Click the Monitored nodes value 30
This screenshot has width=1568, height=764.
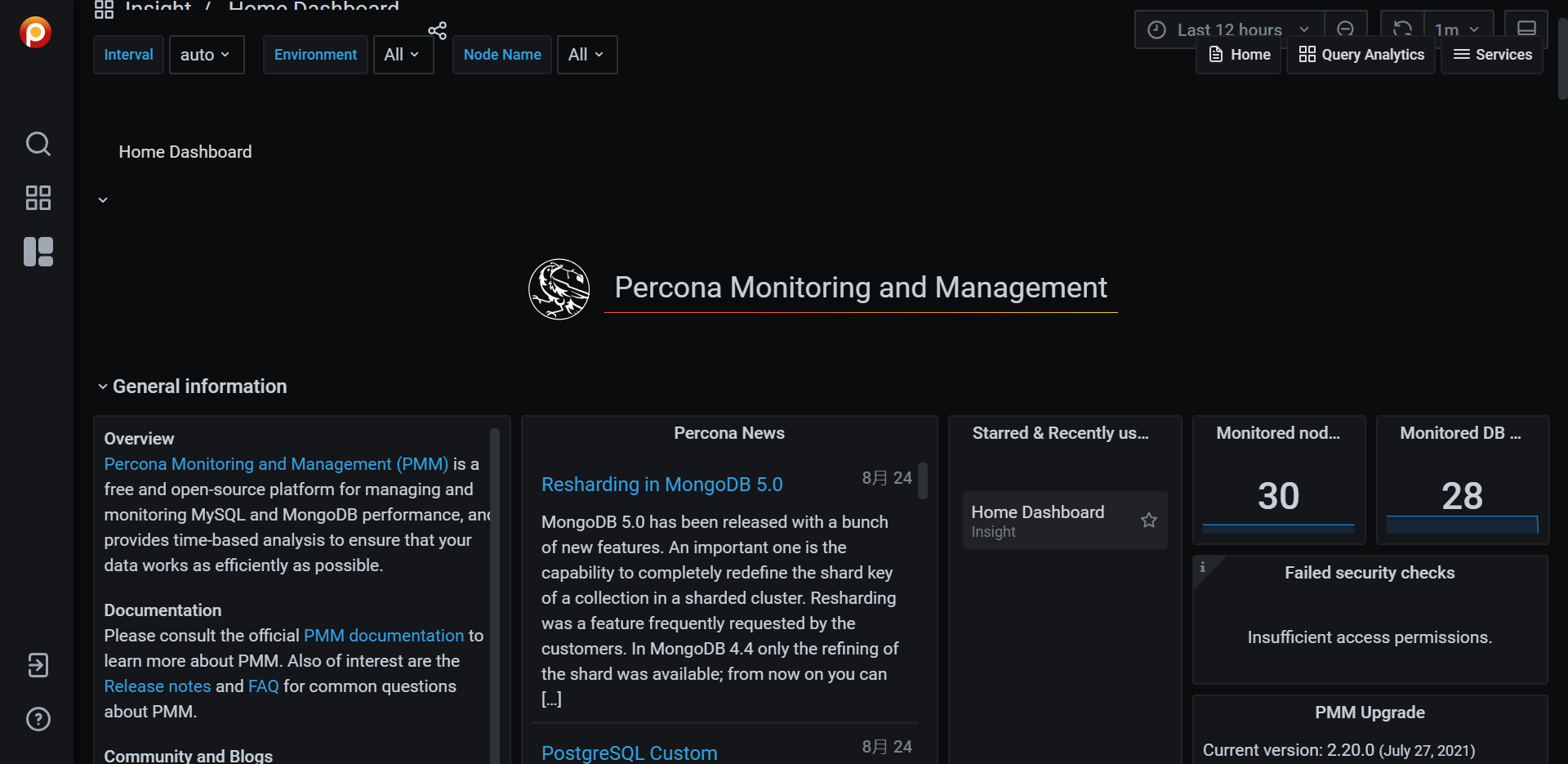(x=1279, y=496)
